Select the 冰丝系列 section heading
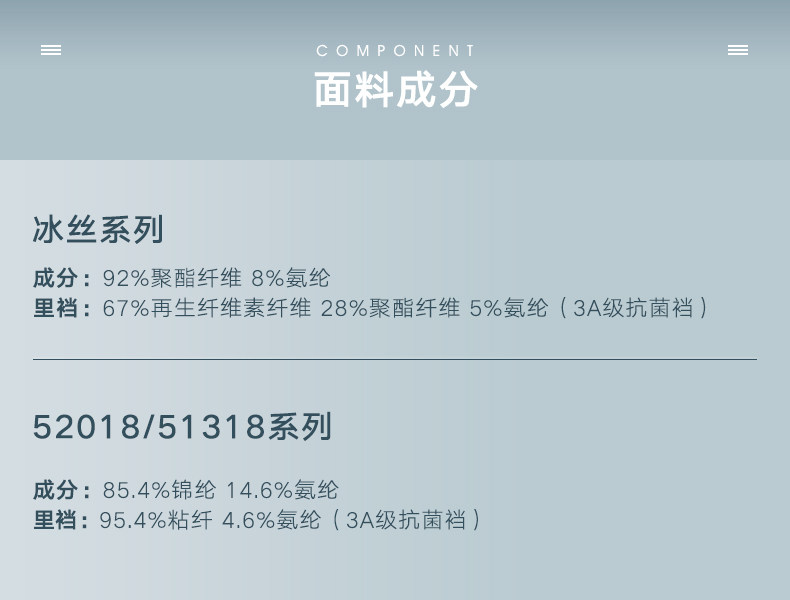 click(x=98, y=230)
